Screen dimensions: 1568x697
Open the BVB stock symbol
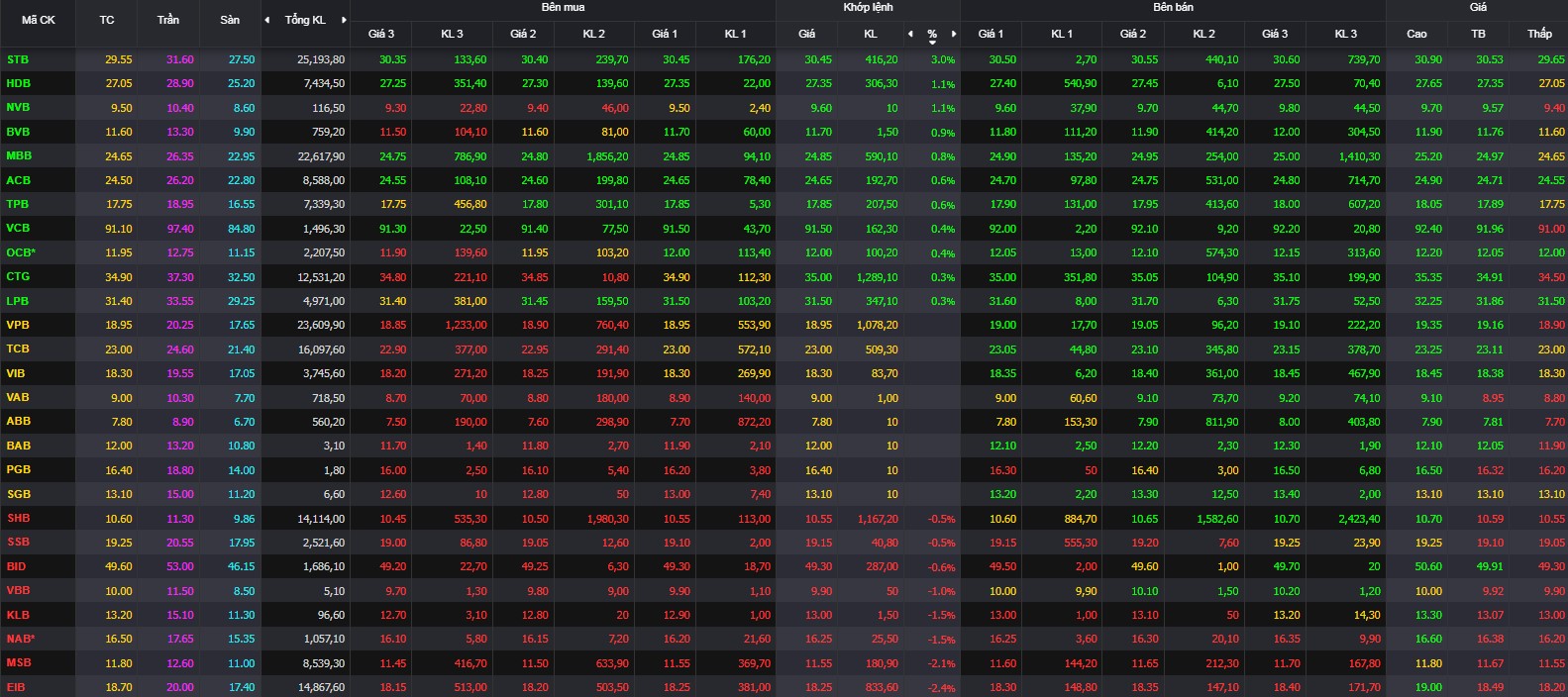[18, 132]
